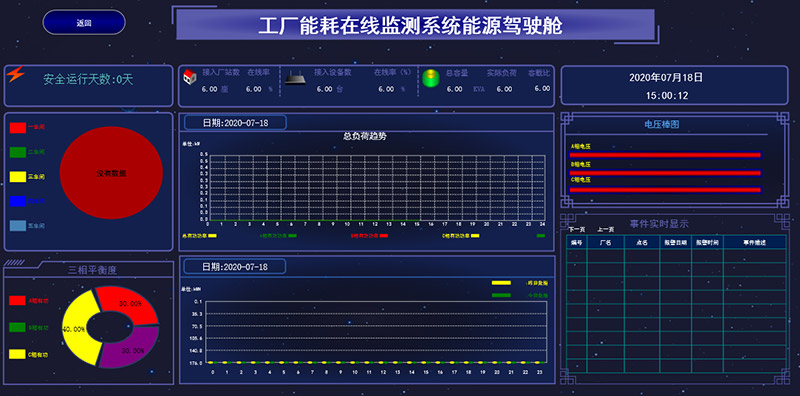The height and width of the screenshot is (396, 800).
Task: Click the black router device icon
Action: 295,78
